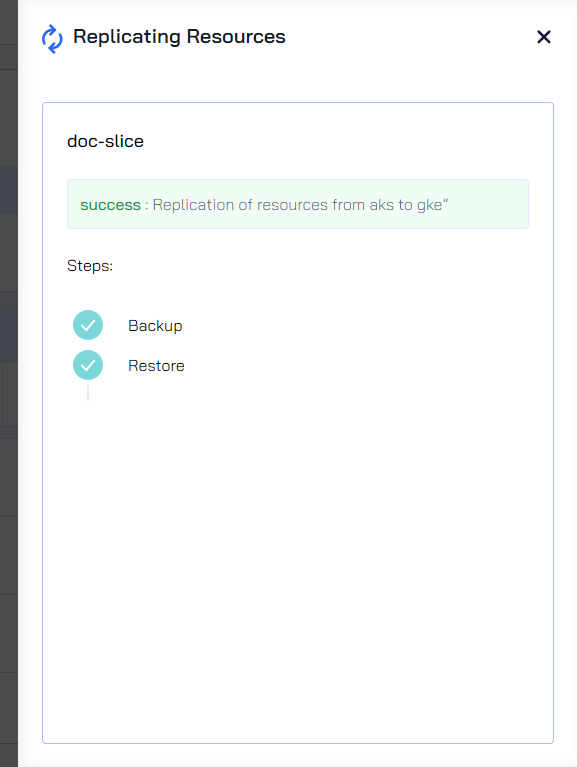Click the Backup step checkmark icon

click(x=88, y=325)
